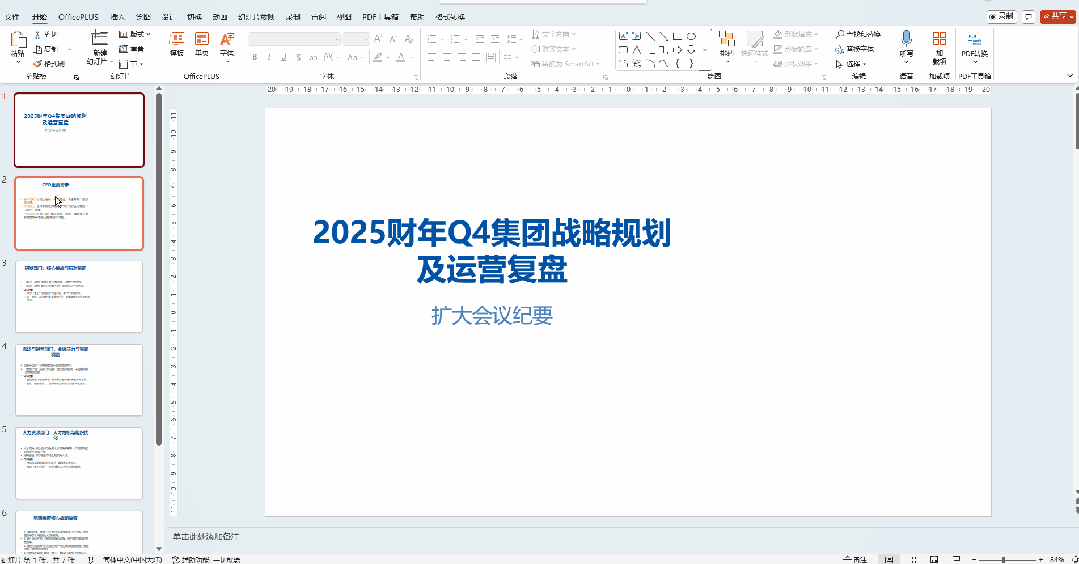Open the comments pane icon
The image size is (1079, 564).
pyautogui.click(x=1028, y=17)
